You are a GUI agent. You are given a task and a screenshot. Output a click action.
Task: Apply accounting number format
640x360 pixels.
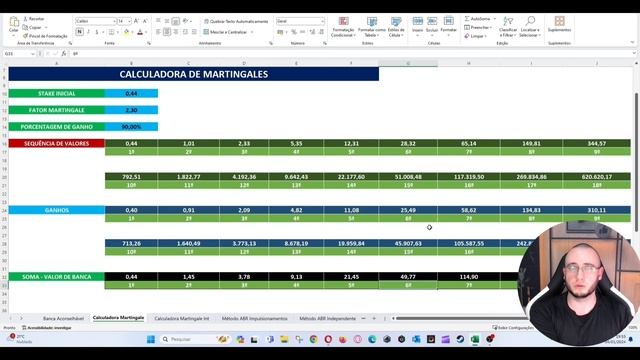[280, 32]
